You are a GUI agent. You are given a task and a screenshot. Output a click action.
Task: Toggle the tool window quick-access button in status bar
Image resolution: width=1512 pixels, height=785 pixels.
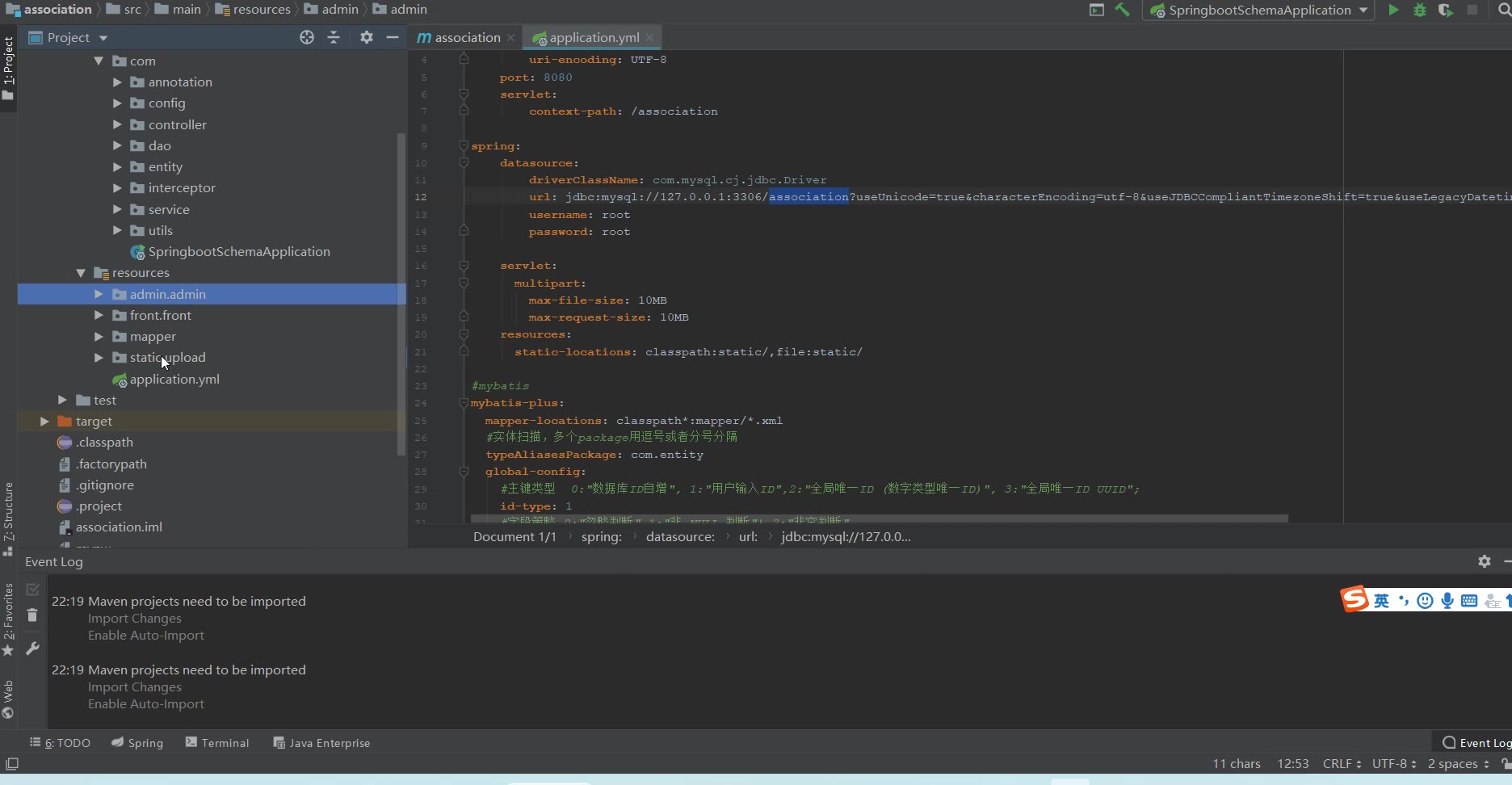click(x=12, y=764)
